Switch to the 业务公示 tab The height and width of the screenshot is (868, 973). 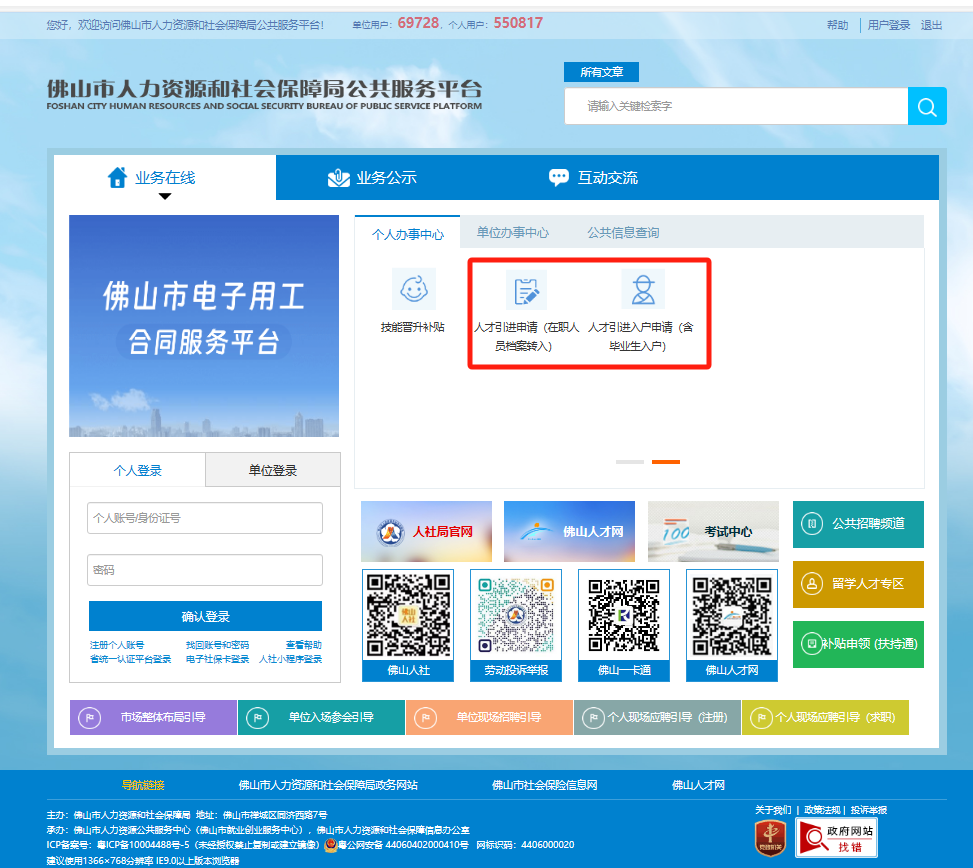tap(372, 178)
